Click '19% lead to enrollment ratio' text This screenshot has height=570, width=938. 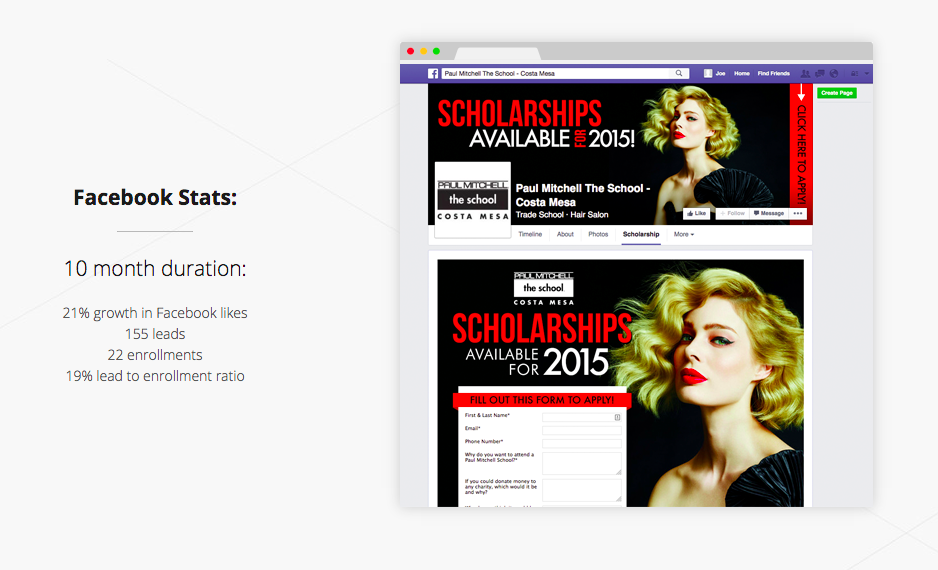[x=155, y=376]
